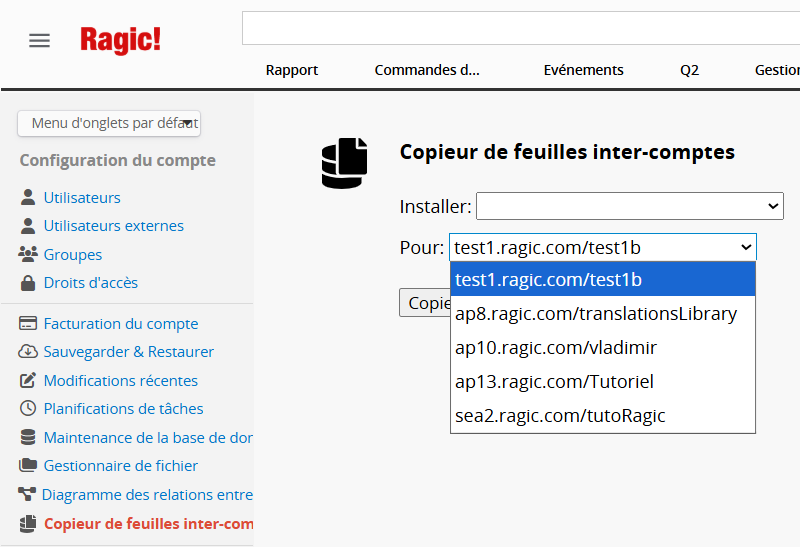Expand the Installer dropdown
This screenshot has height=547, width=800.
[629, 206]
